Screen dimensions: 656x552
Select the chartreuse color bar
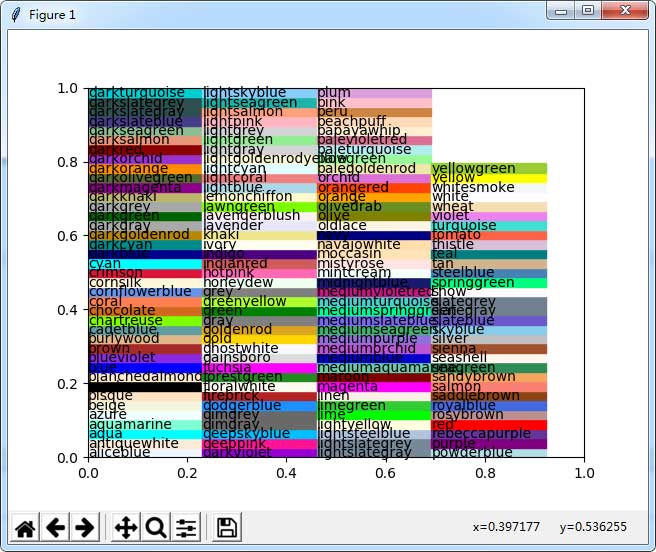[x=145, y=321]
